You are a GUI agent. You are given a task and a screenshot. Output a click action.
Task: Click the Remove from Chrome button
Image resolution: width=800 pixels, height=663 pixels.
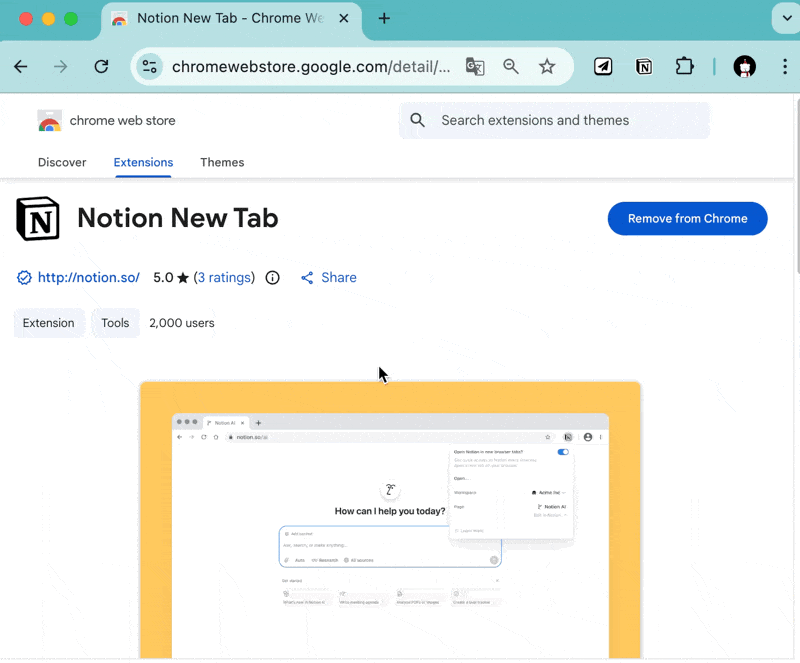coord(687,219)
